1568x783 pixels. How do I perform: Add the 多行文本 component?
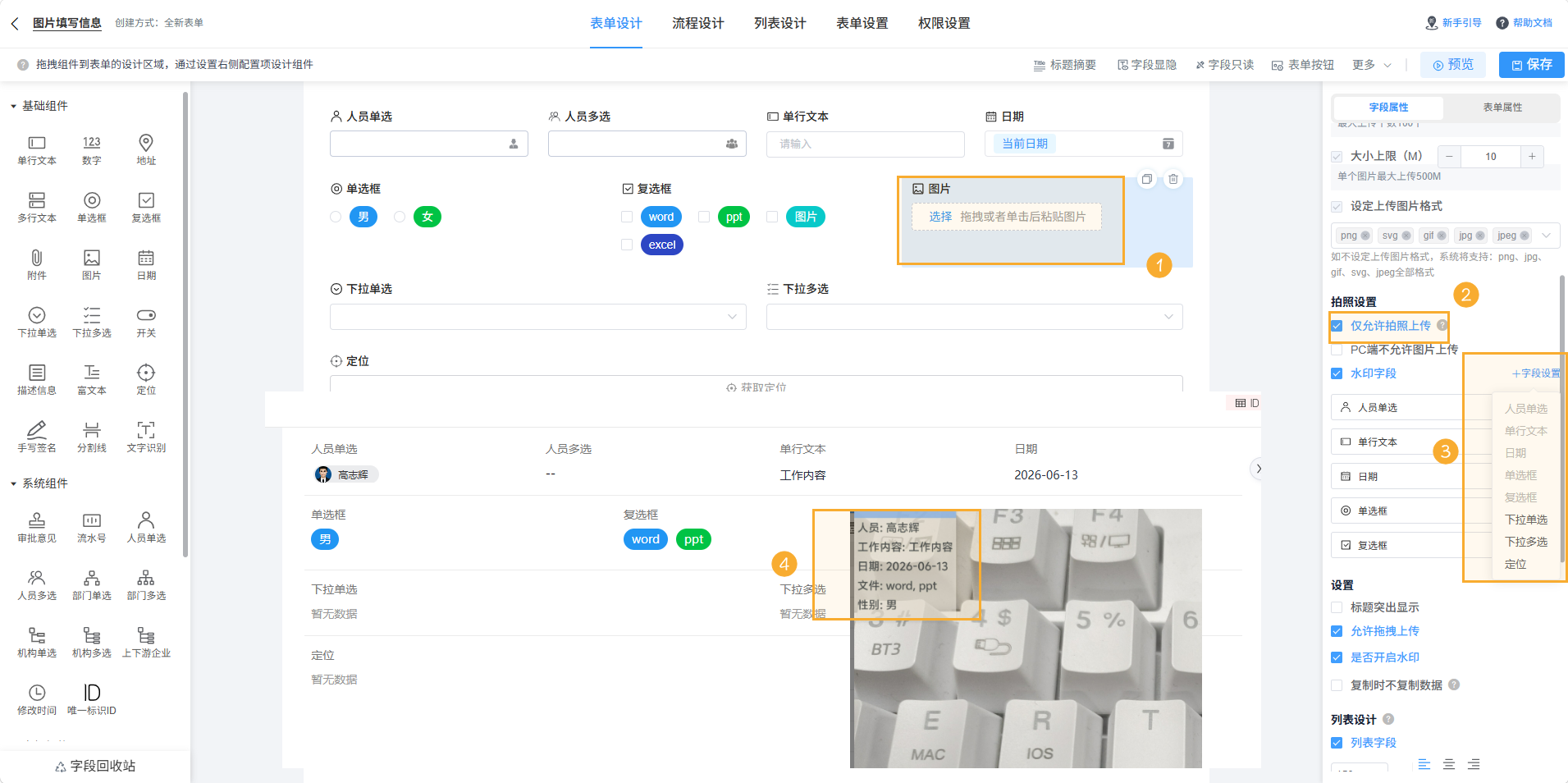[37, 208]
